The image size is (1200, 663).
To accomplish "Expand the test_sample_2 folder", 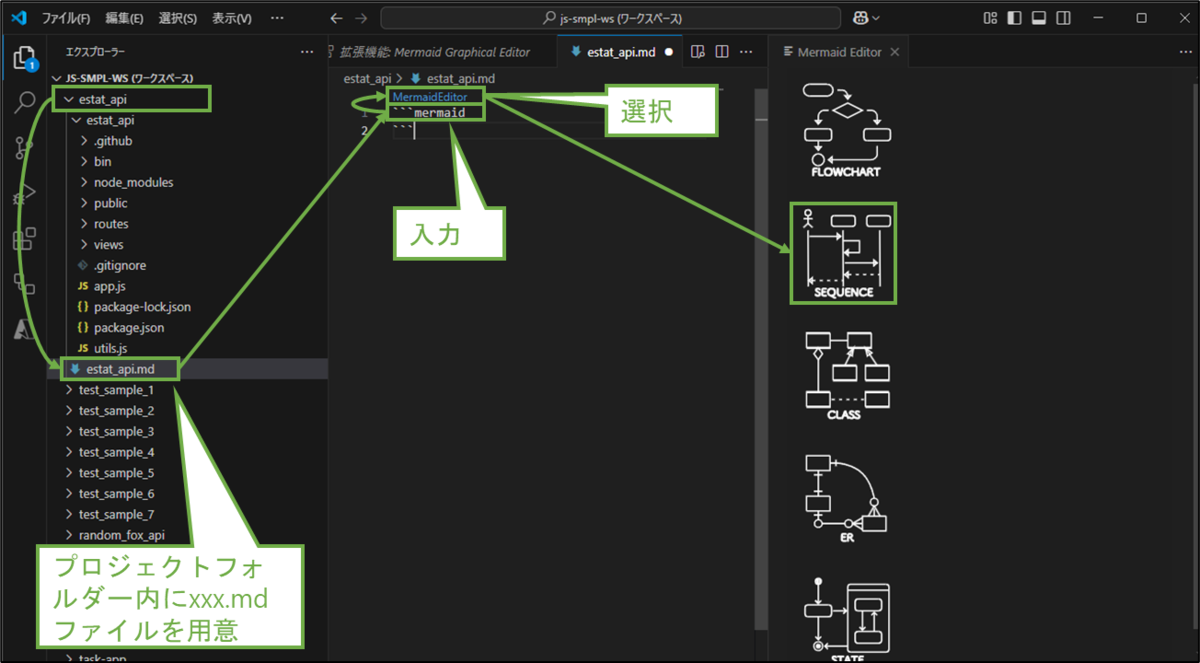I will click(x=116, y=411).
